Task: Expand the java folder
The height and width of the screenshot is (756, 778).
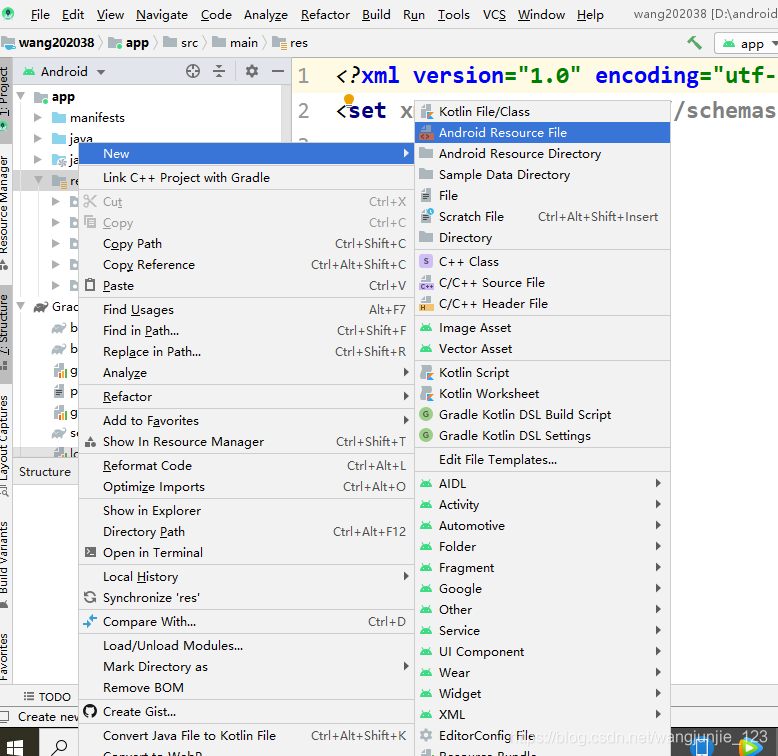Action: [x=38, y=138]
